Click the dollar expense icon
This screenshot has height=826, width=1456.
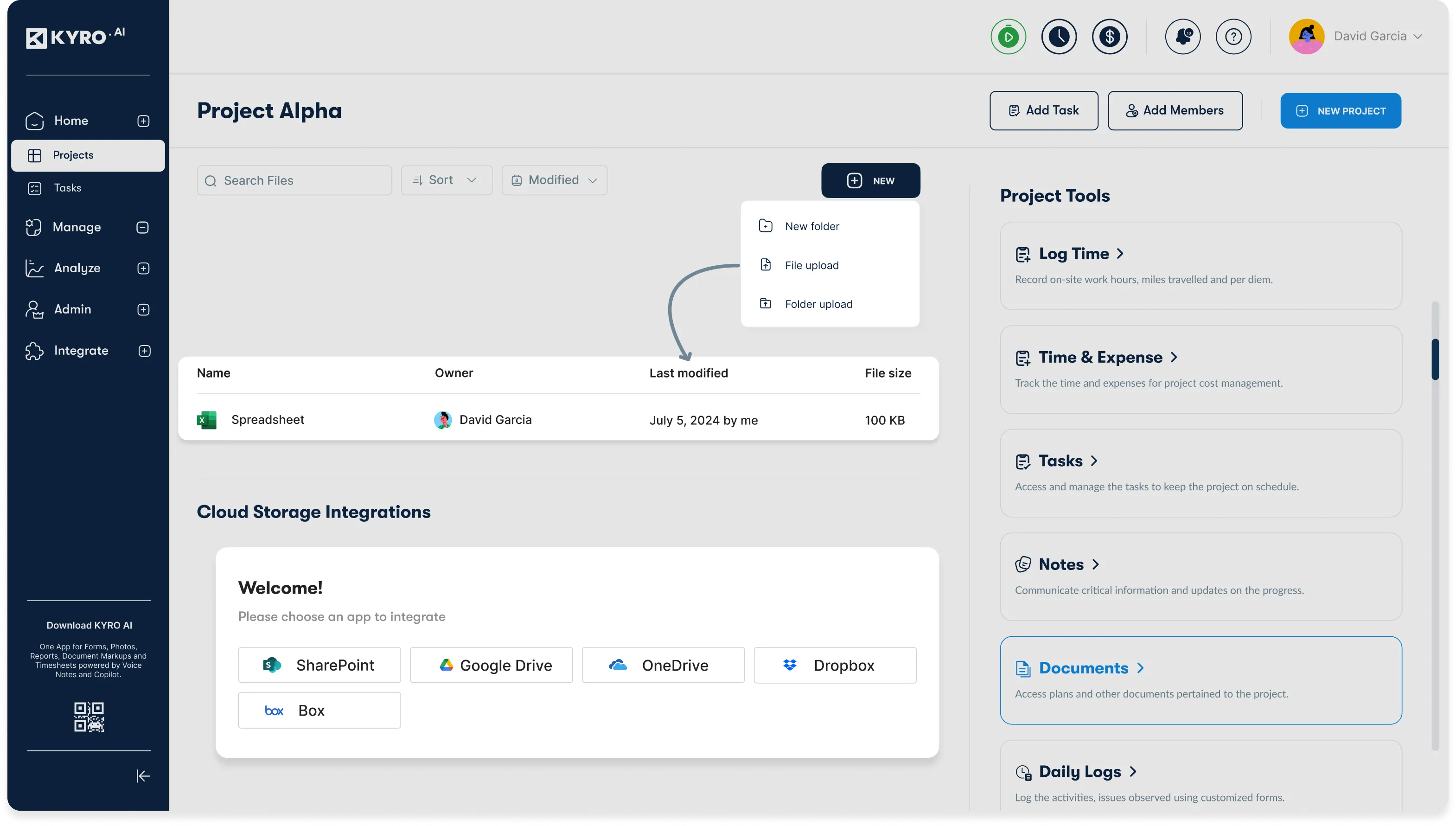(x=1110, y=37)
